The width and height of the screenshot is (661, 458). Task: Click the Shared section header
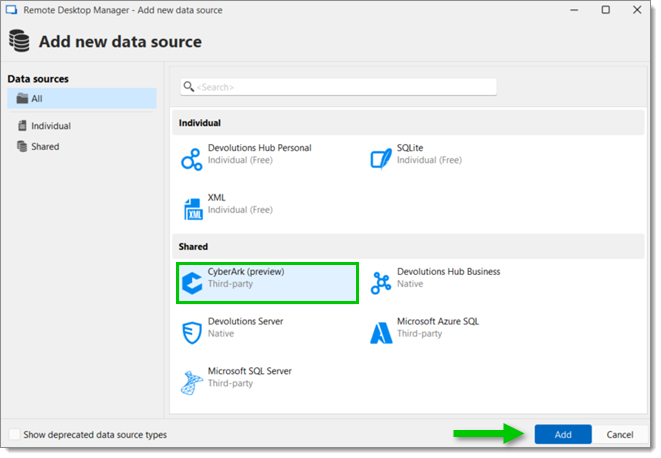coord(408,246)
